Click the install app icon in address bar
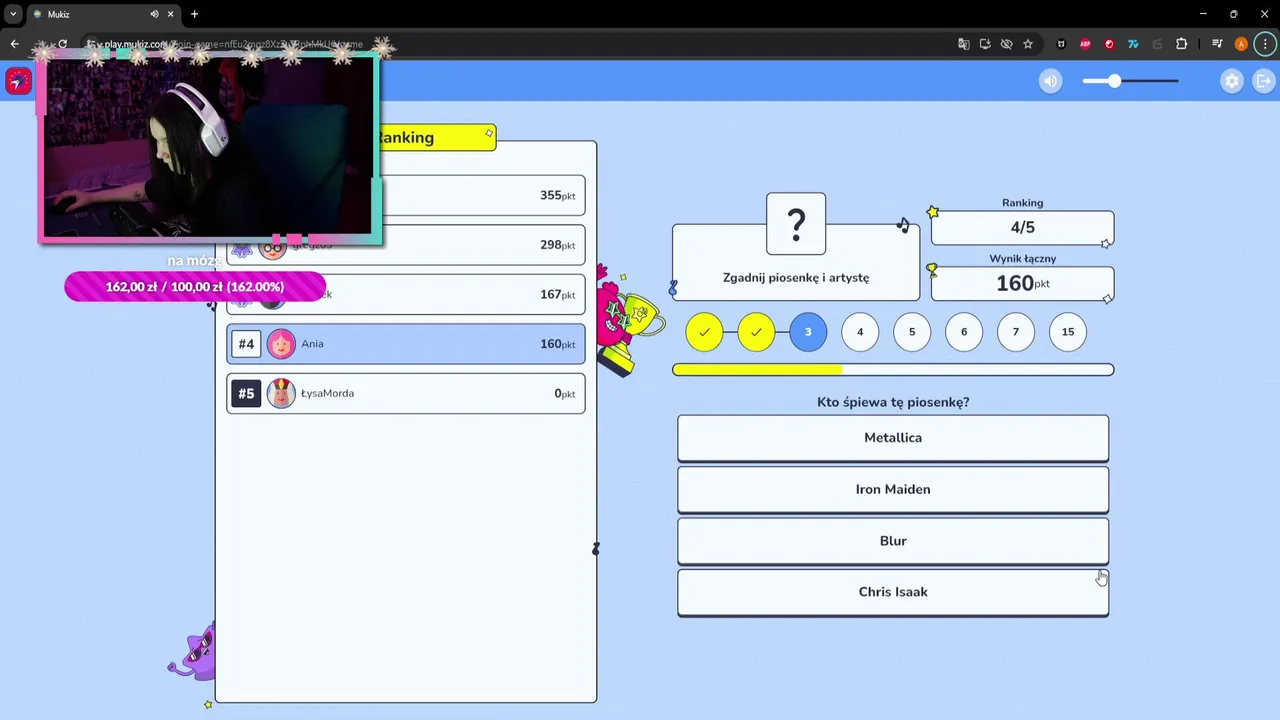The height and width of the screenshot is (720, 1280). point(985,44)
